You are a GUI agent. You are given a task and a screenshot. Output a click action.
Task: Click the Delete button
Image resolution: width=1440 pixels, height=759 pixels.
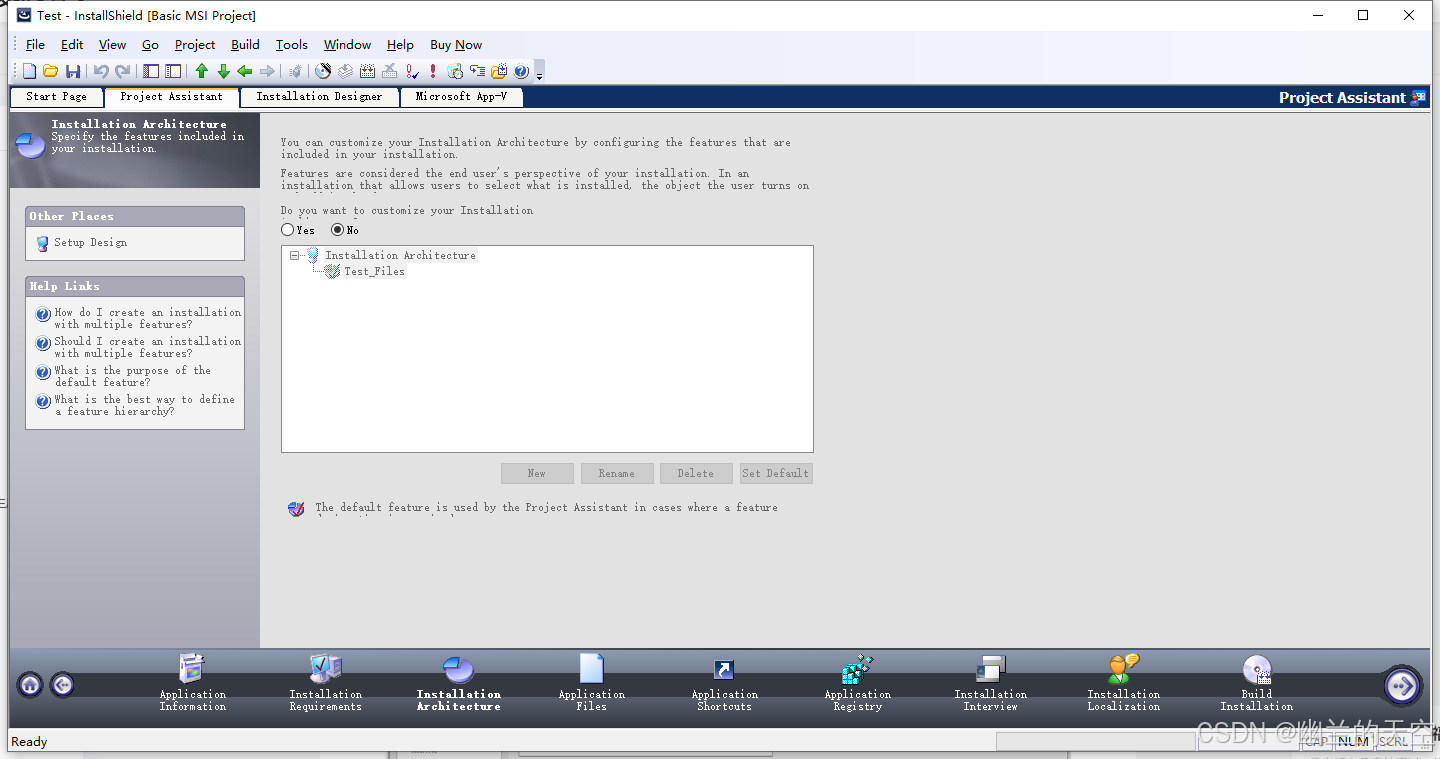pyautogui.click(x=695, y=473)
